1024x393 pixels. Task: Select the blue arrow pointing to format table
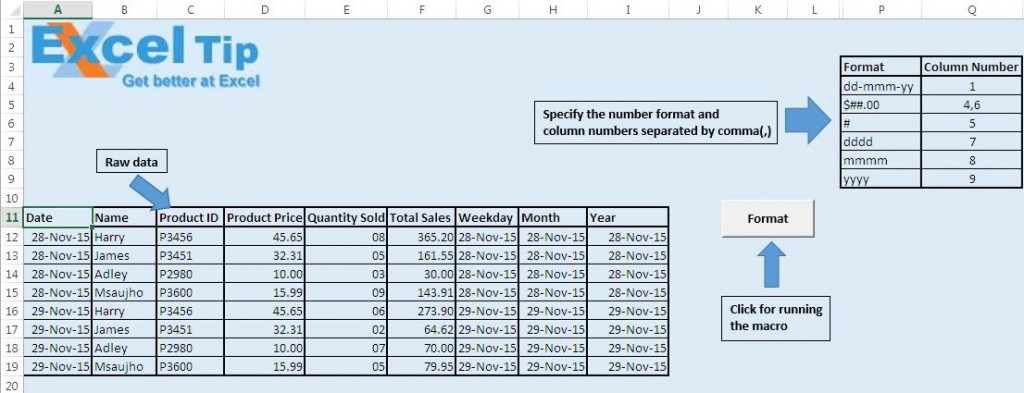(x=807, y=120)
